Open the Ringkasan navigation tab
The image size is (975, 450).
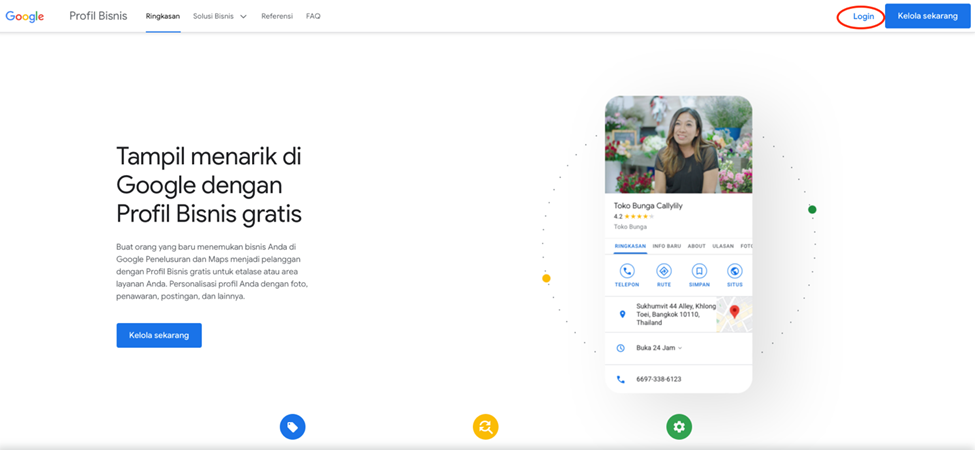tap(162, 16)
